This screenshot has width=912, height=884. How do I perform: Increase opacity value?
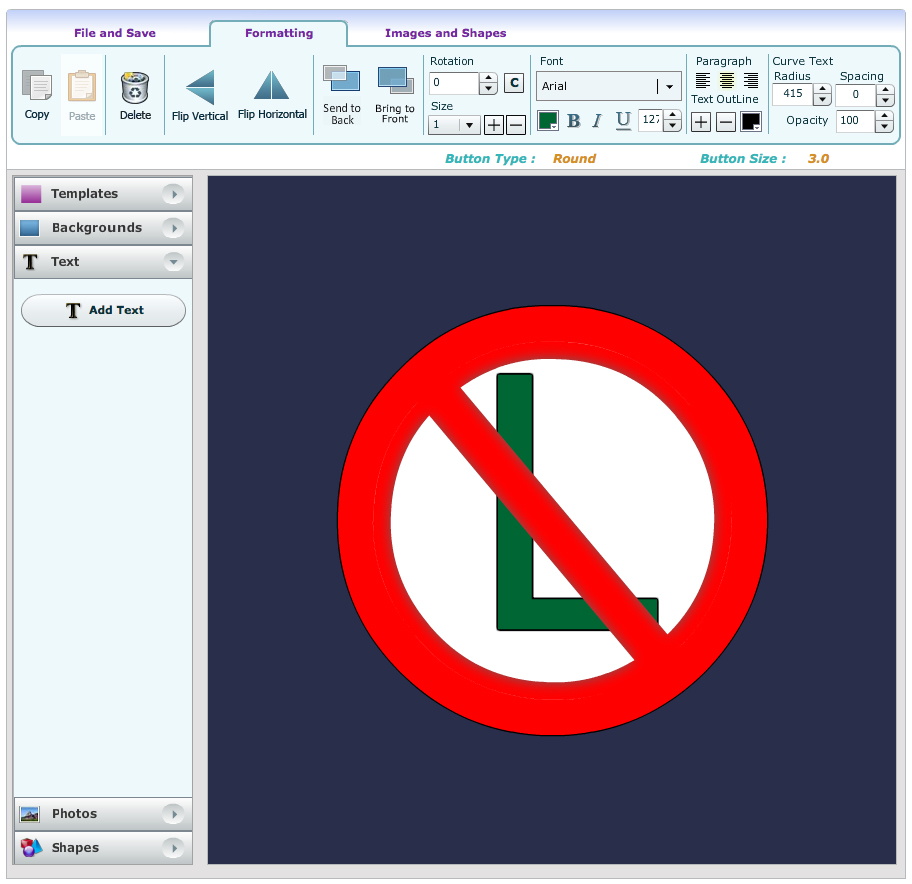click(x=884, y=115)
